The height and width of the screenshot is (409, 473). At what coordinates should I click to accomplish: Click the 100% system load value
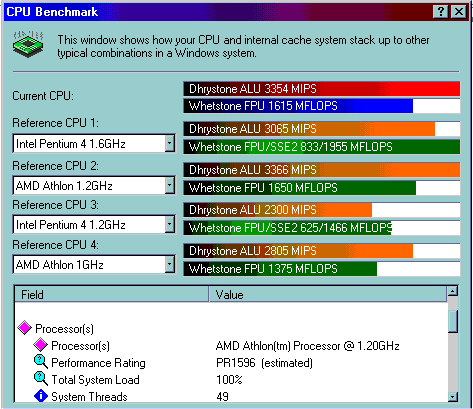point(229,380)
